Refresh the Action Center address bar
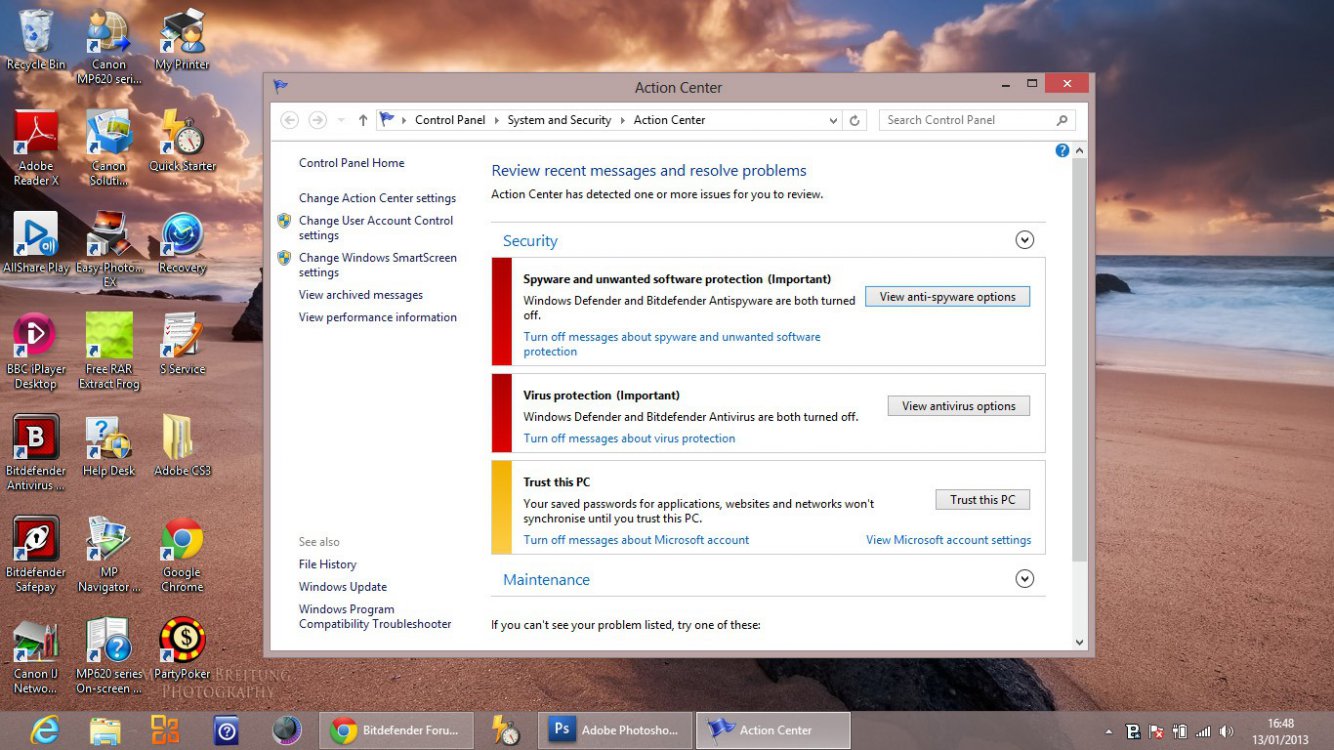This screenshot has width=1334, height=750. click(x=854, y=120)
